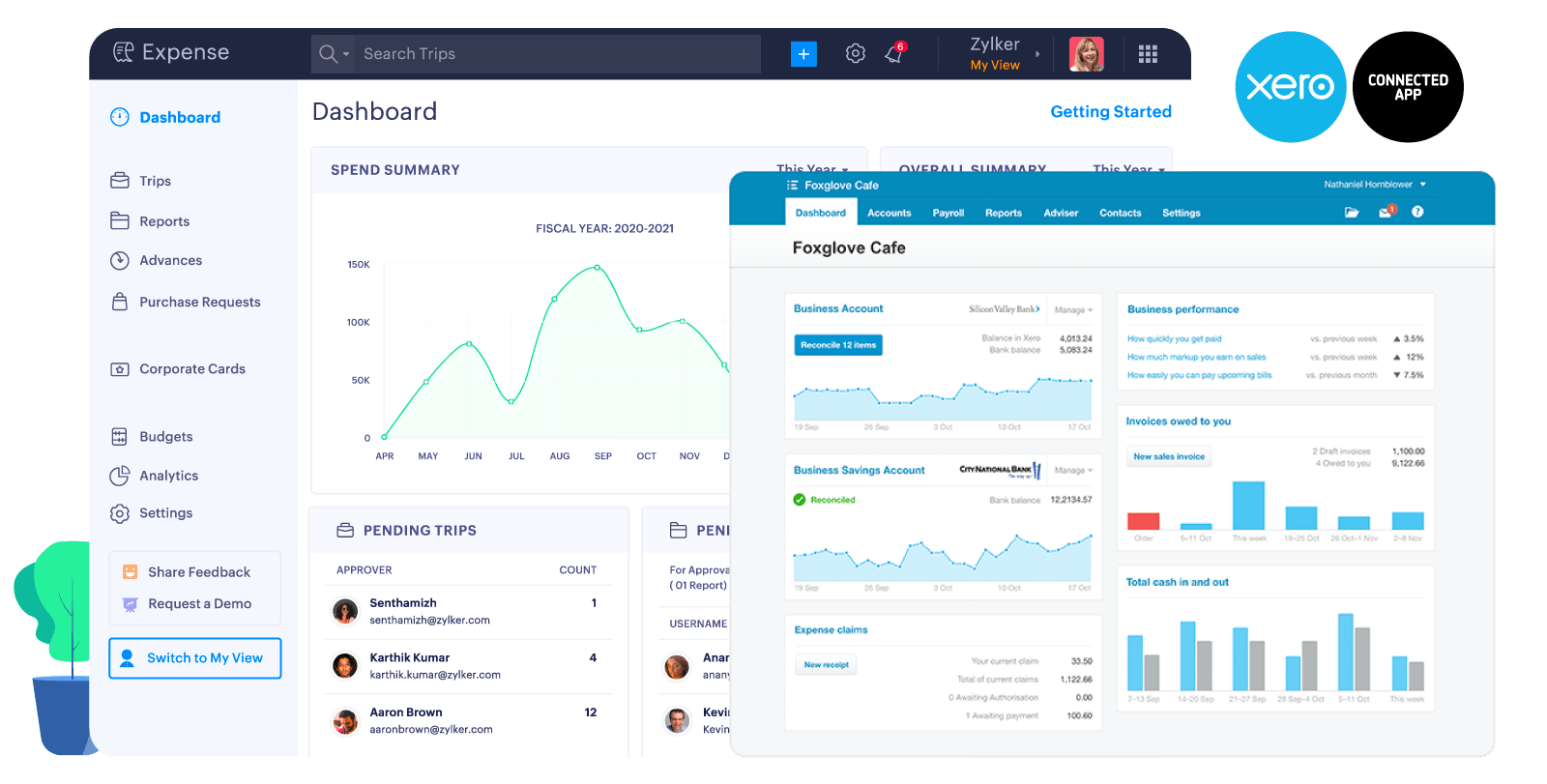Image resolution: width=1547 pixels, height=784 pixels.
Task: Click the Pending Trips header icon
Action: 345,531
